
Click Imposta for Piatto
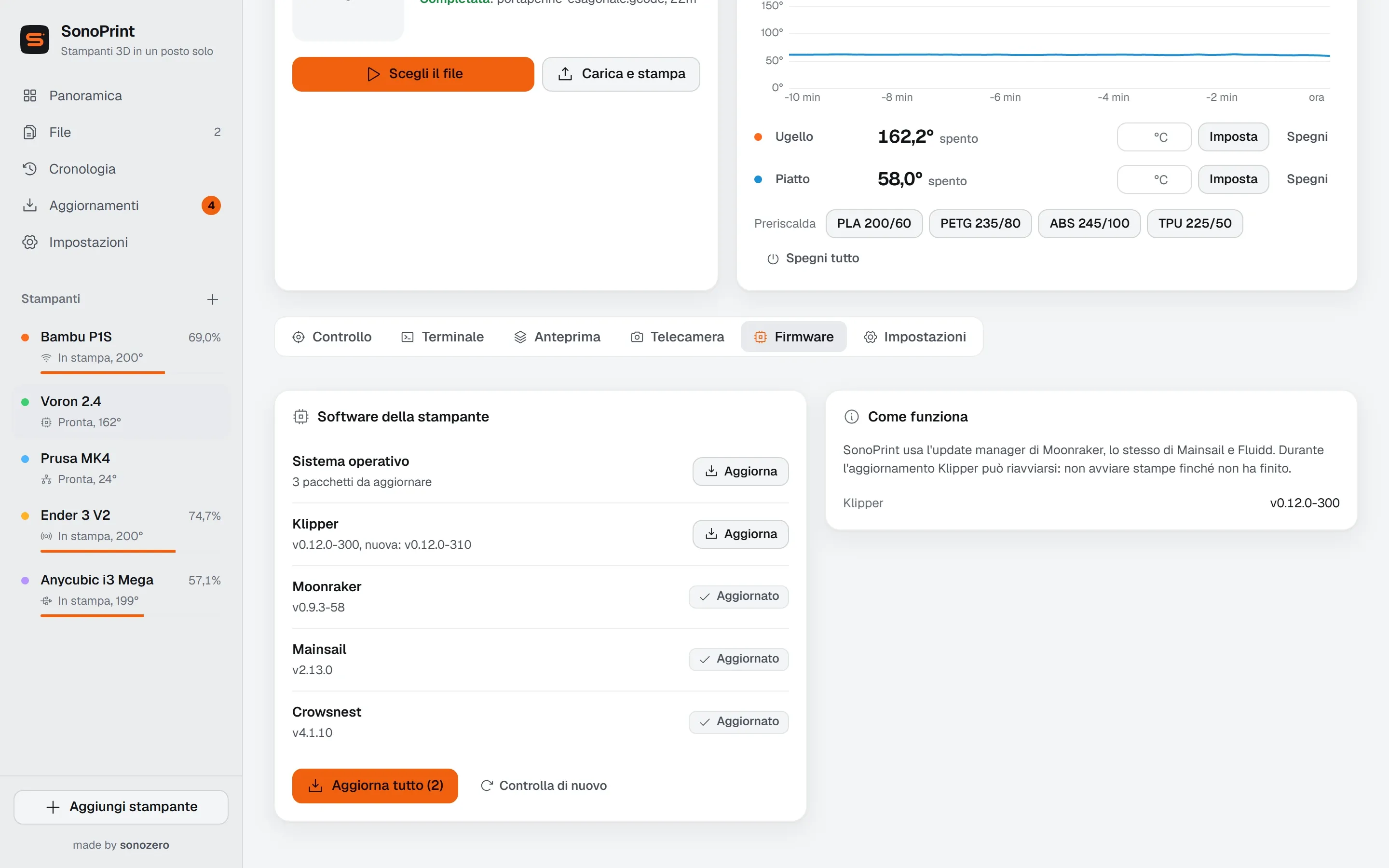click(1233, 179)
